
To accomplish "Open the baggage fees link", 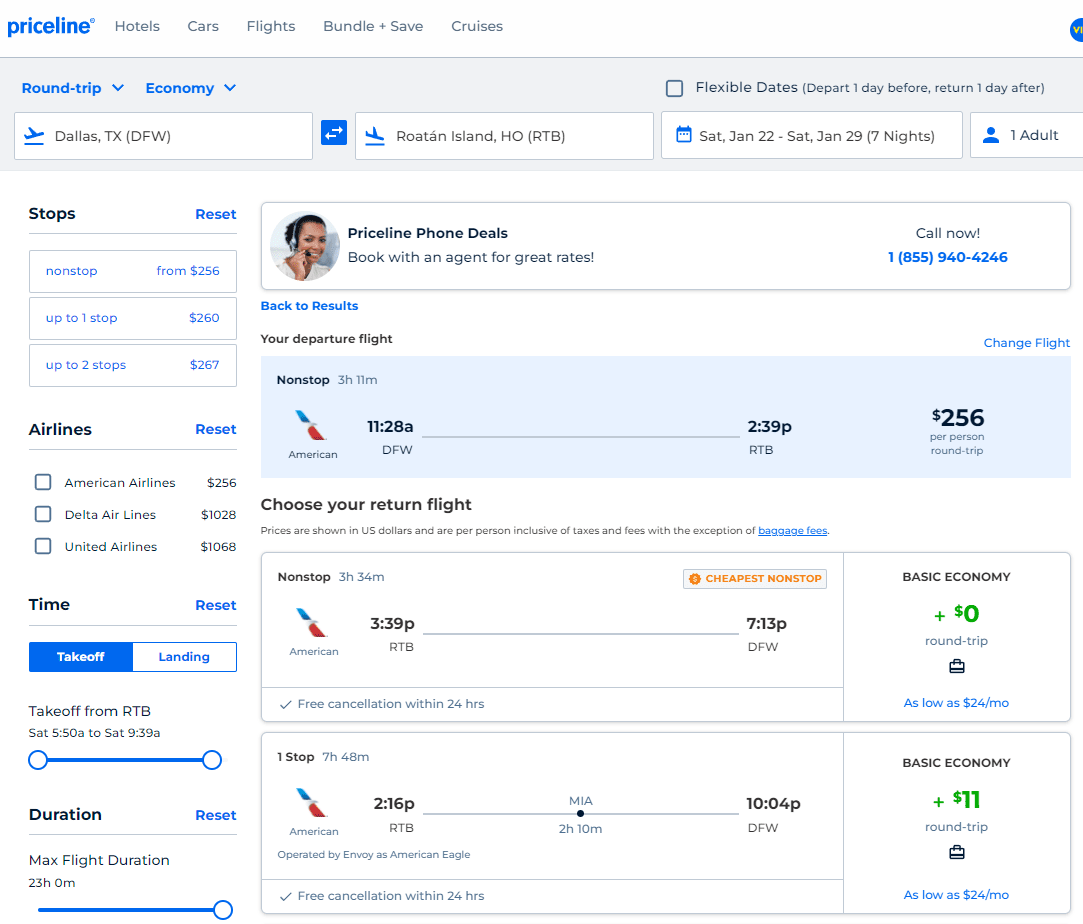I will [792, 530].
